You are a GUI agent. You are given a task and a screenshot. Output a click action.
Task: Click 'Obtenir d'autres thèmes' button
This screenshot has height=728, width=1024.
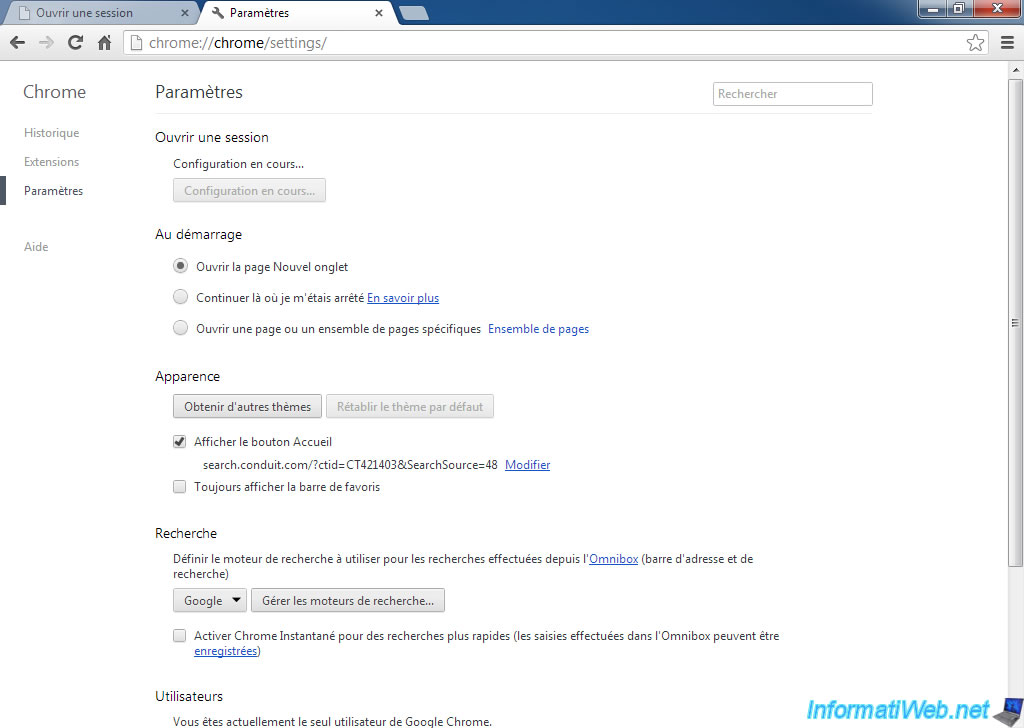[247, 407]
